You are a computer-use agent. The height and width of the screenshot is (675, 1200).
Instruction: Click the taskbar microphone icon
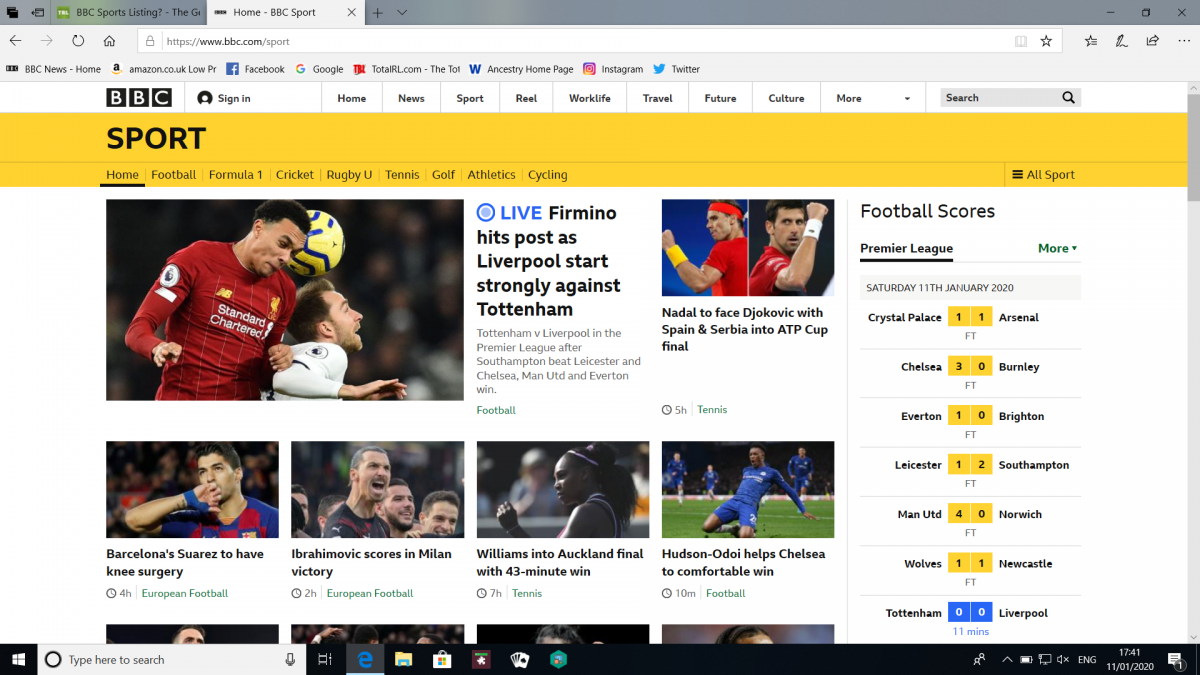[x=290, y=659]
